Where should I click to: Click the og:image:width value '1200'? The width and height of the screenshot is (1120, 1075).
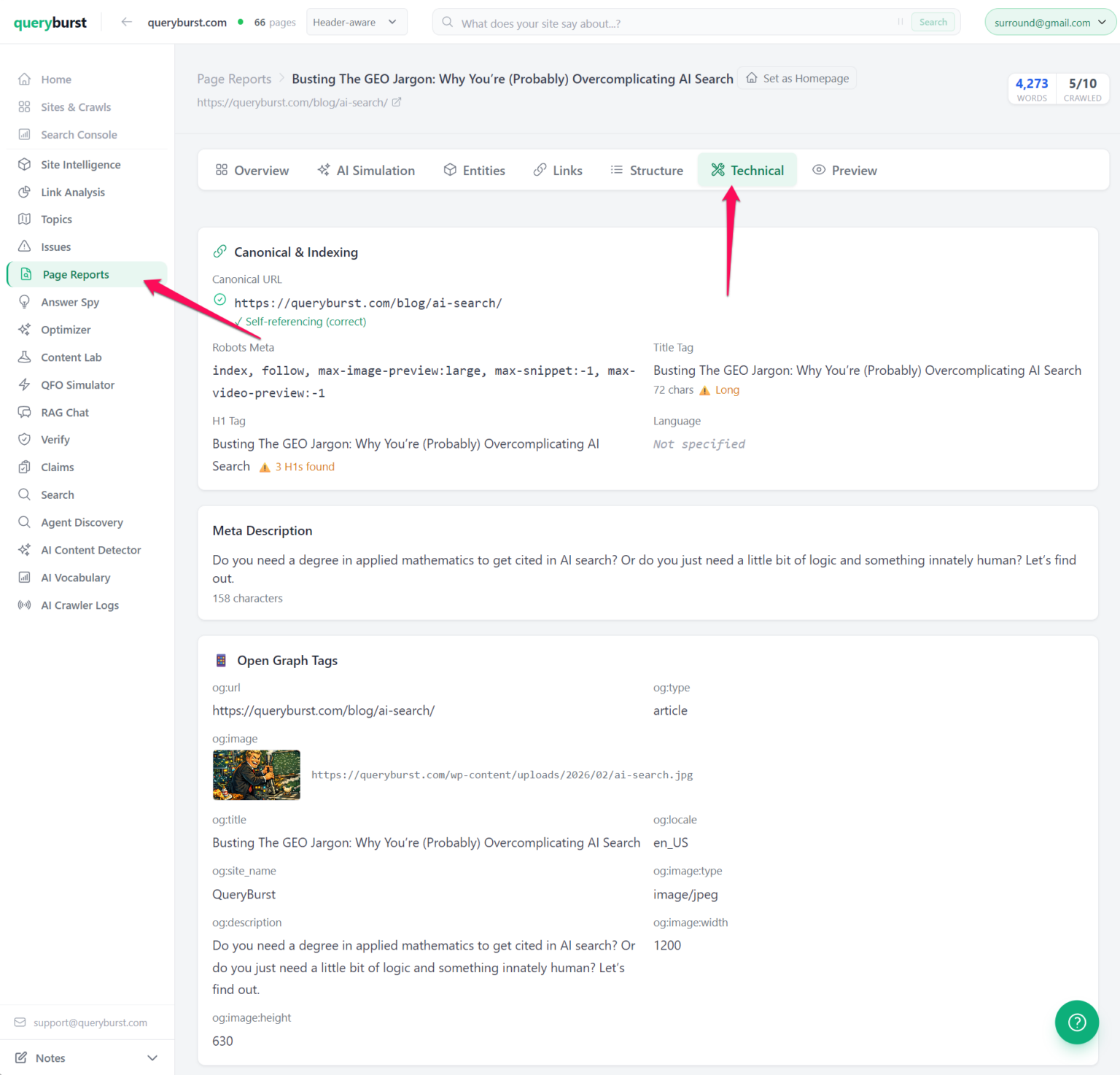pos(667,946)
